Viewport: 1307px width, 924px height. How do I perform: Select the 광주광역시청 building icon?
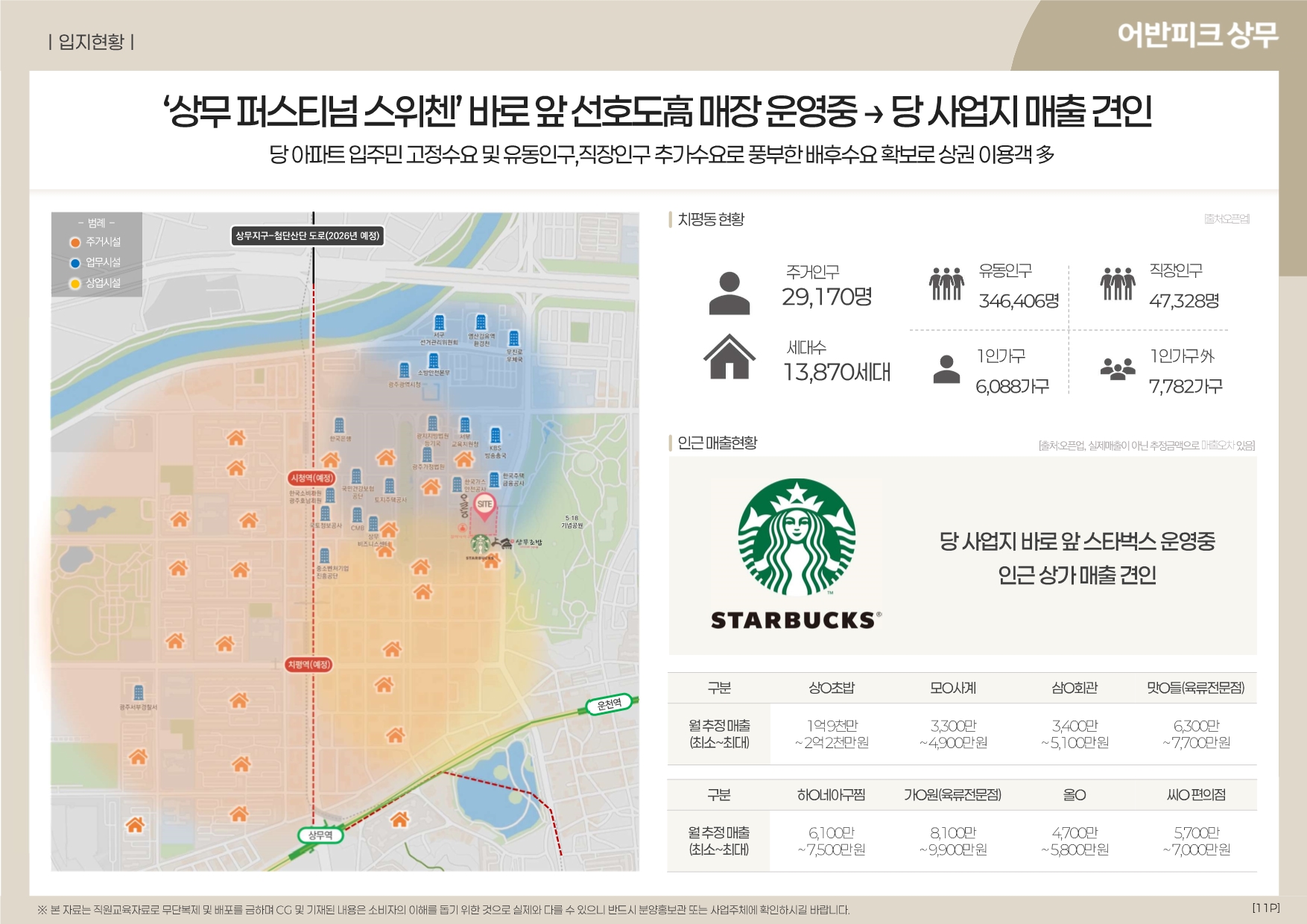(405, 370)
